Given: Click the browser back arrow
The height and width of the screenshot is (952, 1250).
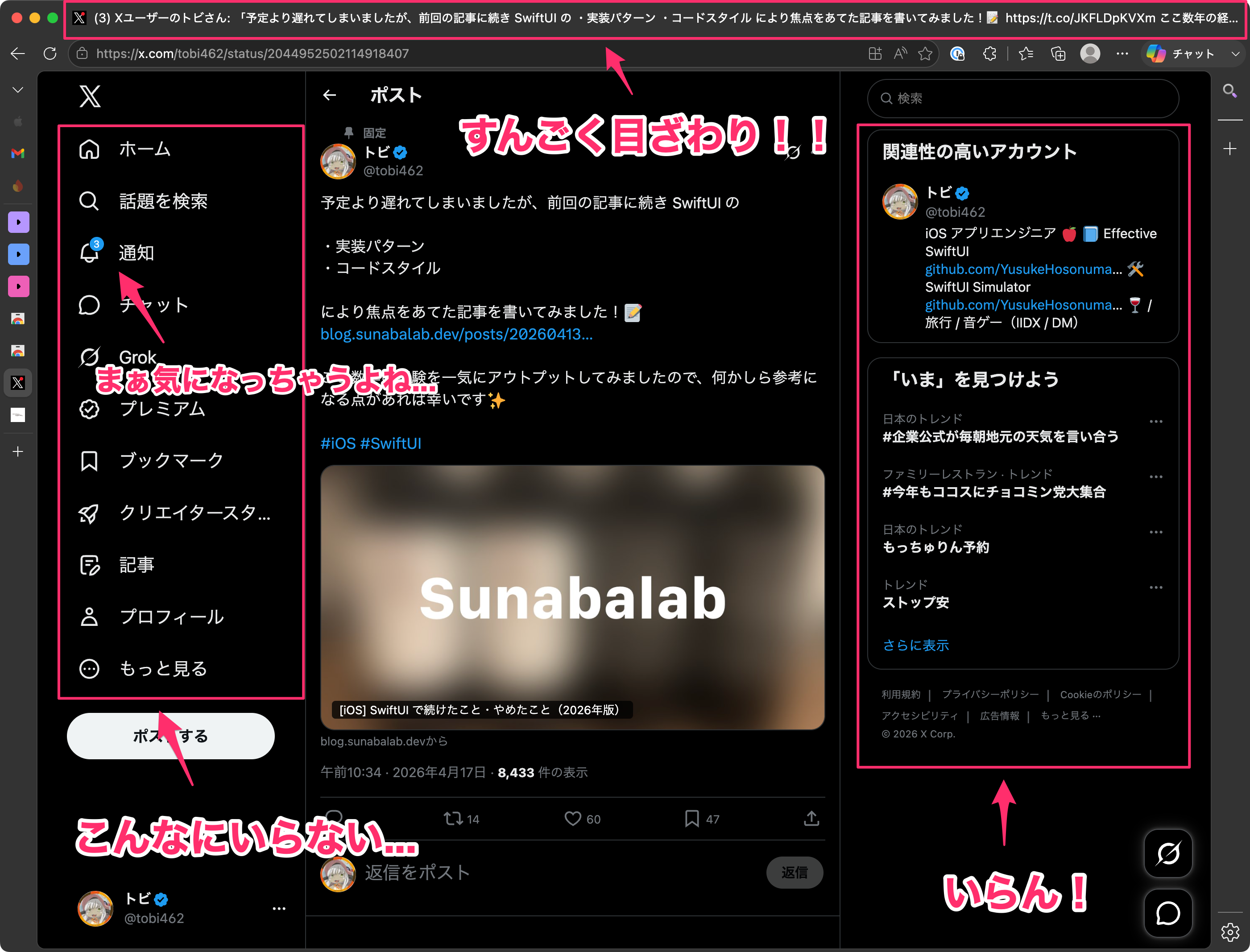Looking at the screenshot, I should point(18,54).
